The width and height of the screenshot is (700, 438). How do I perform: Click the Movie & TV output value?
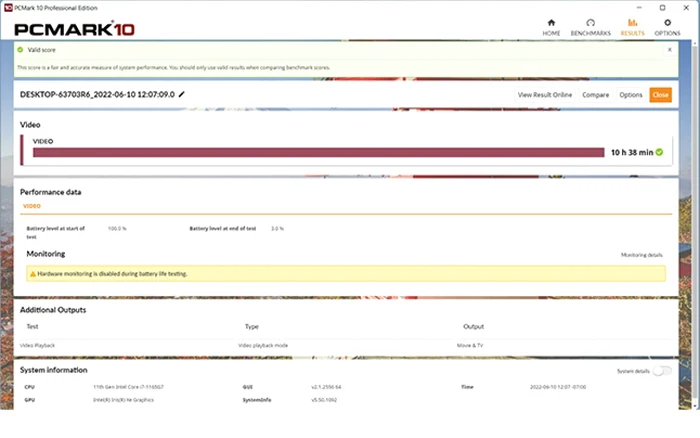[x=470, y=345]
